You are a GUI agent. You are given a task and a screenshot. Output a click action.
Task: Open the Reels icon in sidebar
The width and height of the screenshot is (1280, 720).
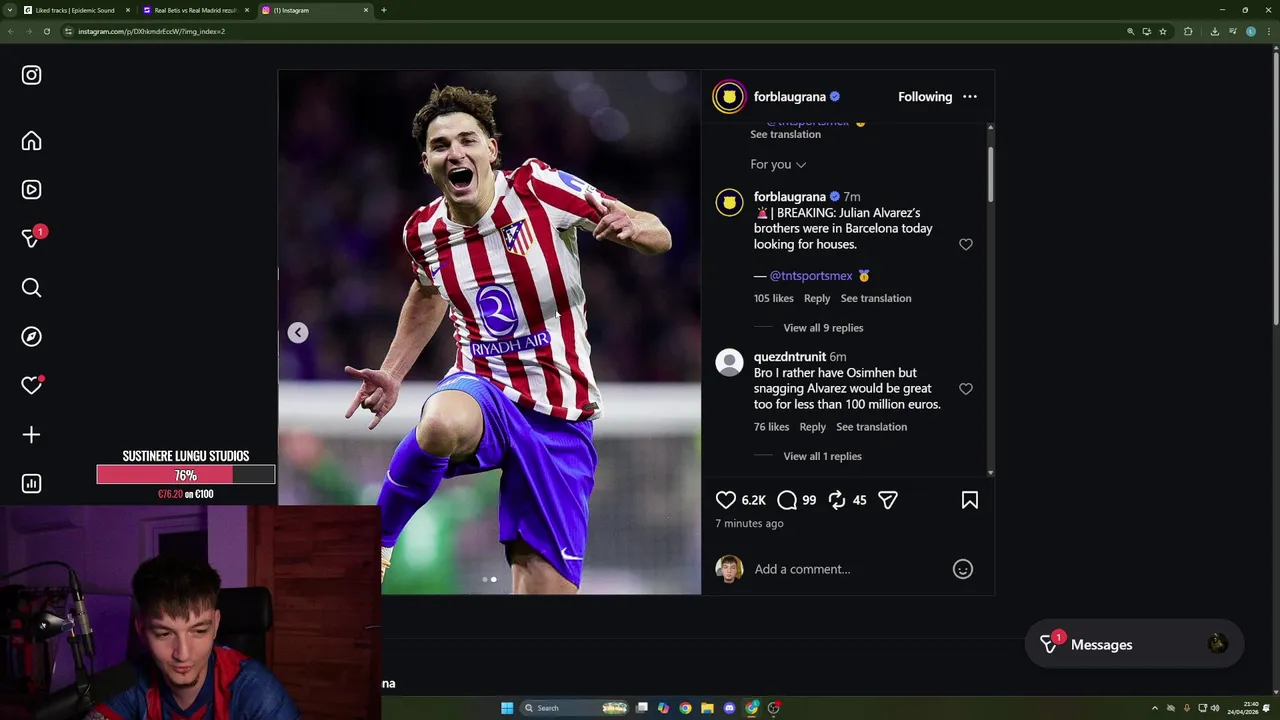click(x=31, y=190)
